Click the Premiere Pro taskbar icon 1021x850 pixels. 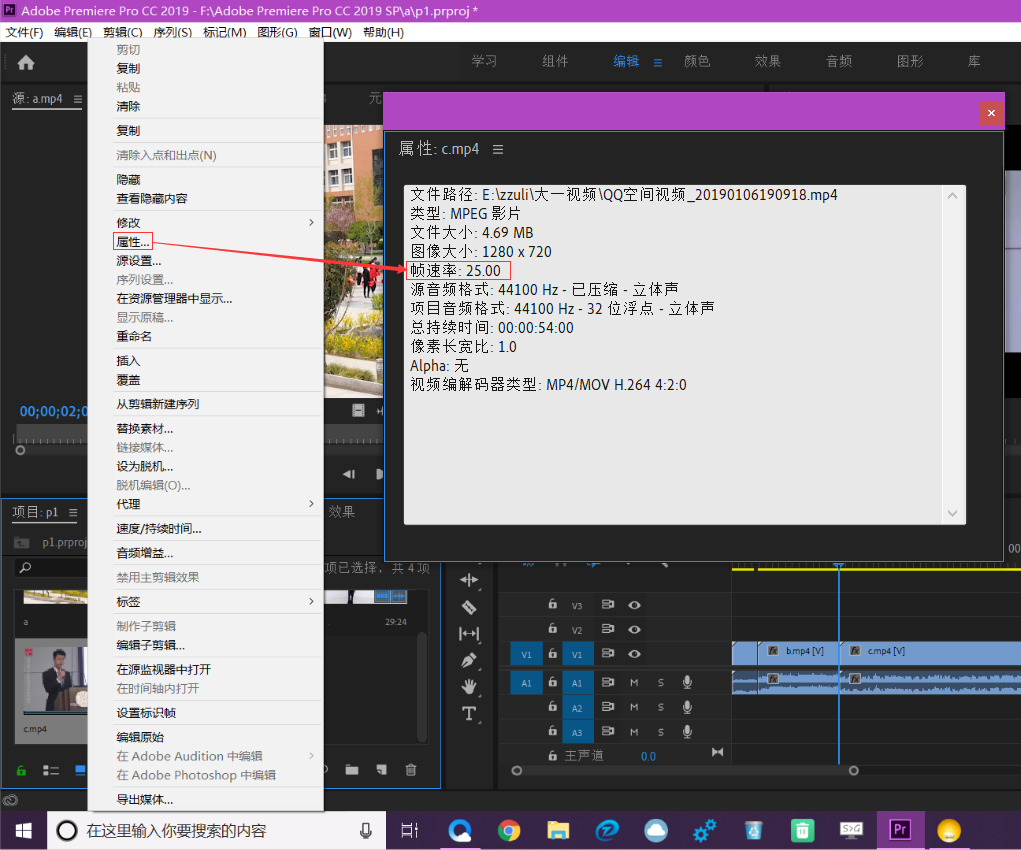pyautogui.click(x=900, y=830)
